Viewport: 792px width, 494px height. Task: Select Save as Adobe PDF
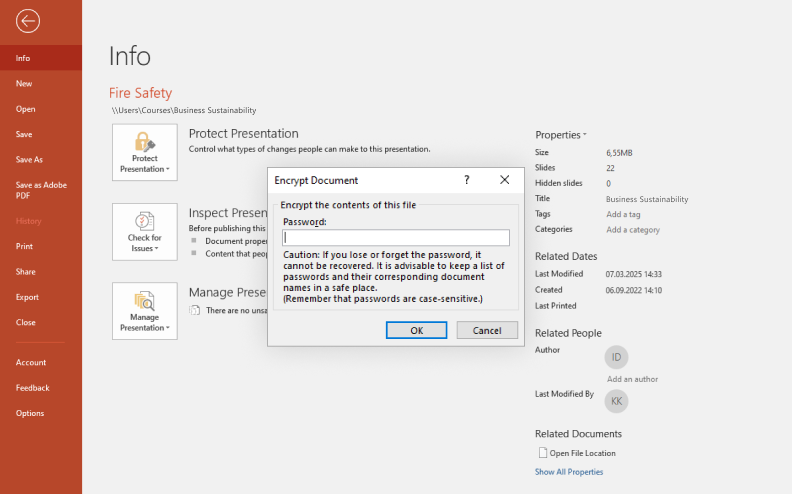(41, 190)
